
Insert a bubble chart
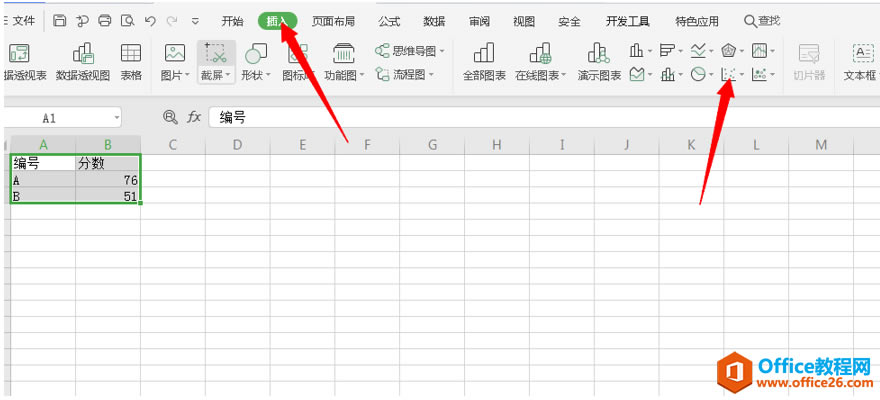(759, 74)
